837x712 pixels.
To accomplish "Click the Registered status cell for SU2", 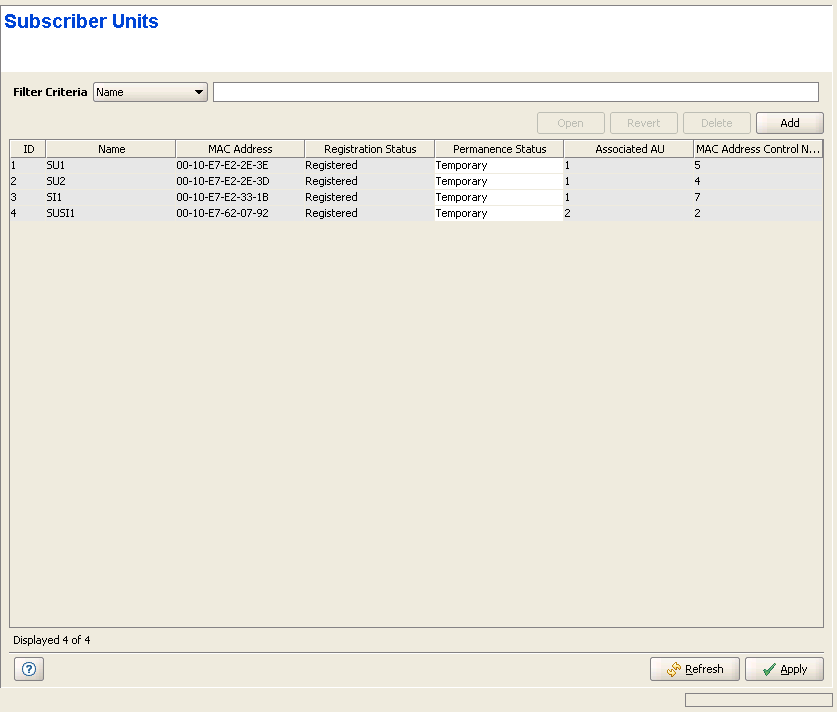I will click(x=331, y=181).
